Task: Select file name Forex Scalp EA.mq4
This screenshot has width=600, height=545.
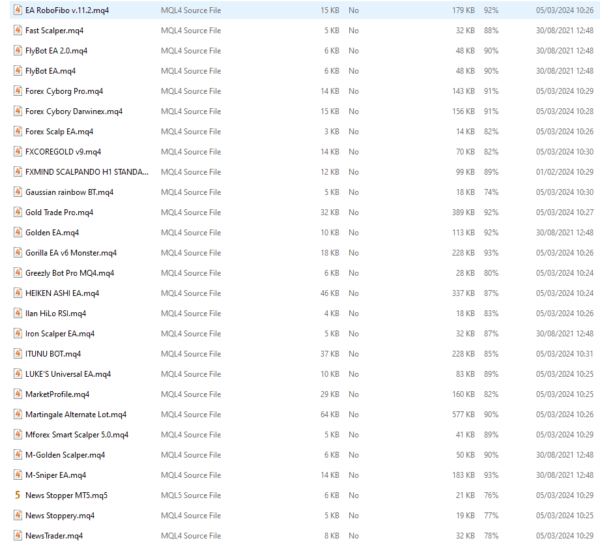Action: coord(59,132)
